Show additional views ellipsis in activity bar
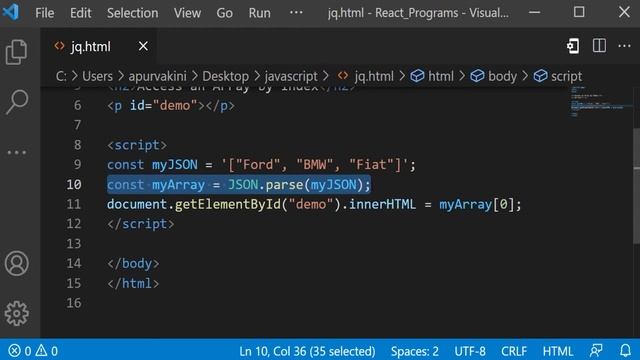The height and width of the screenshot is (360, 640). [x=17, y=153]
